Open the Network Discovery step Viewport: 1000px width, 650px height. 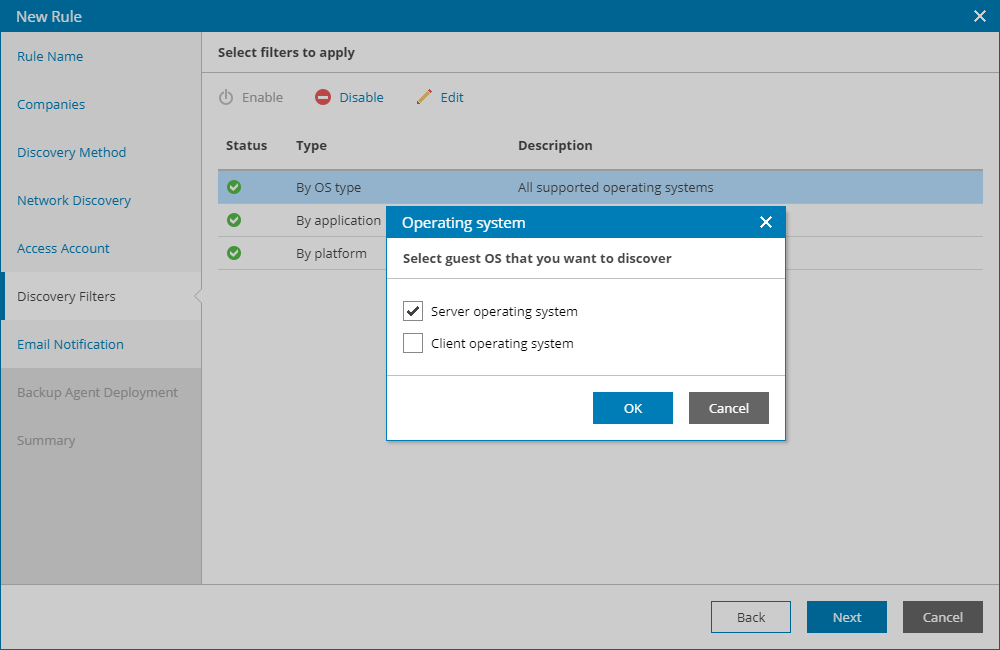[74, 200]
